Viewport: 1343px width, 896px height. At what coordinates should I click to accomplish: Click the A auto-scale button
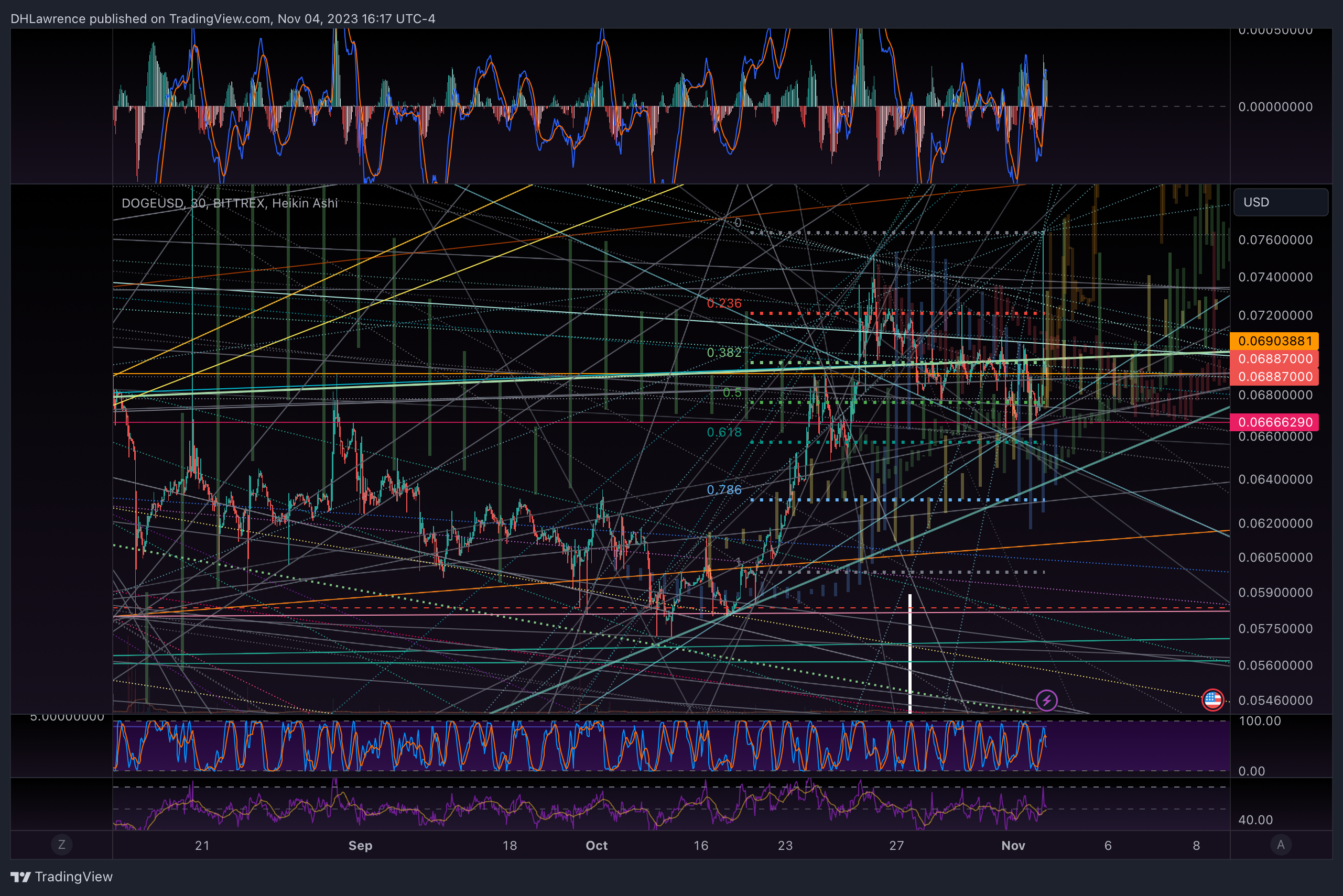tap(1281, 845)
